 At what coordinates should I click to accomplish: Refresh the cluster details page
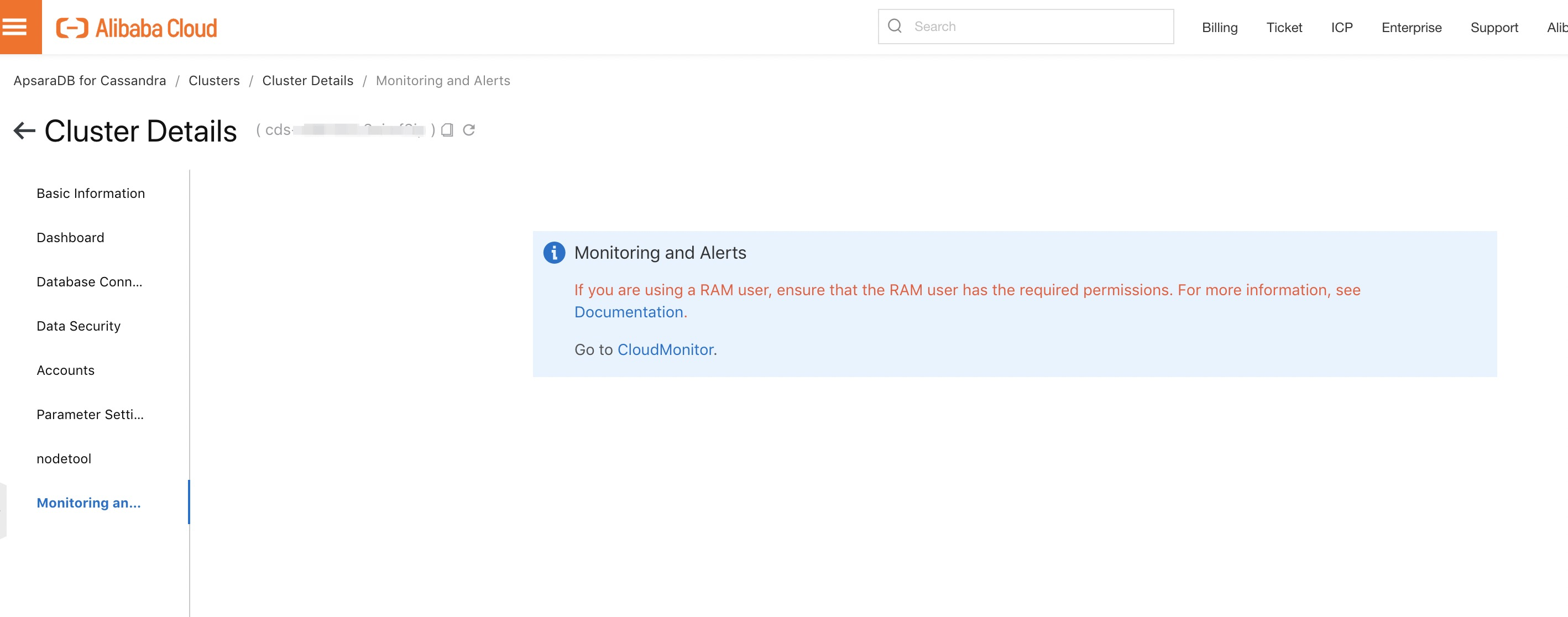coord(469,129)
